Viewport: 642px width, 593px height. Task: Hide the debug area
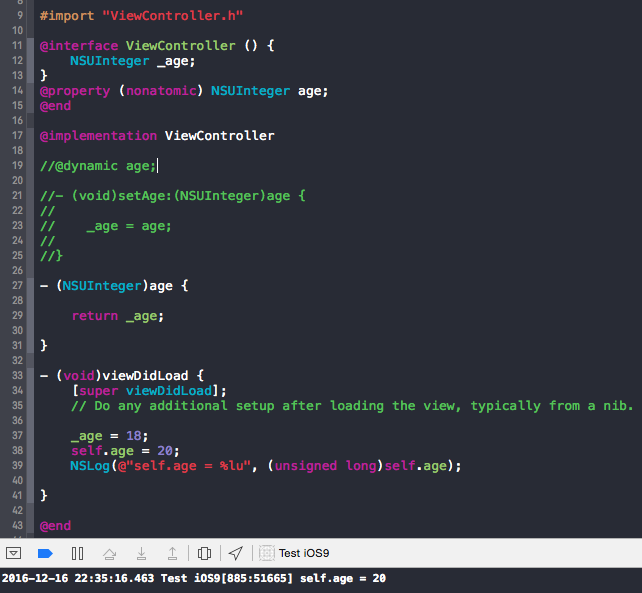pos(13,553)
